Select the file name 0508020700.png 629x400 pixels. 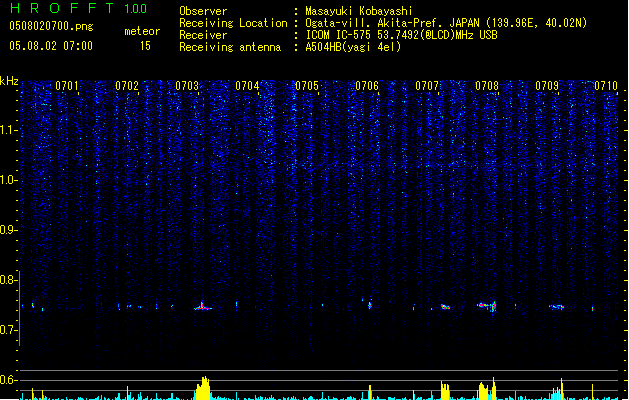[51, 26]
